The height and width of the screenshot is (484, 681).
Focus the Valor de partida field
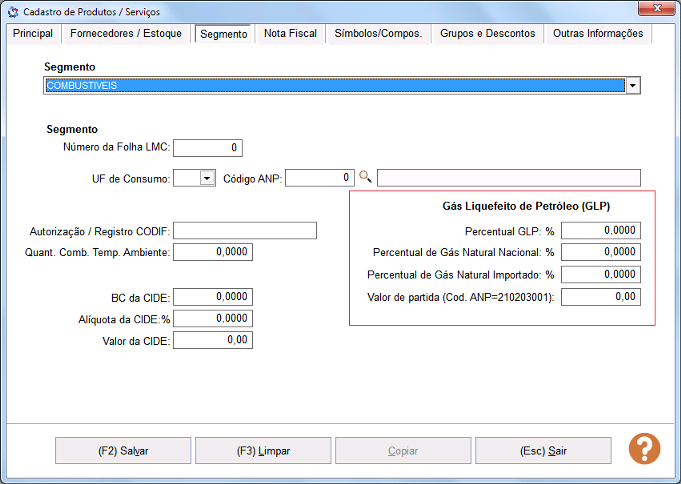coord(600,297)
